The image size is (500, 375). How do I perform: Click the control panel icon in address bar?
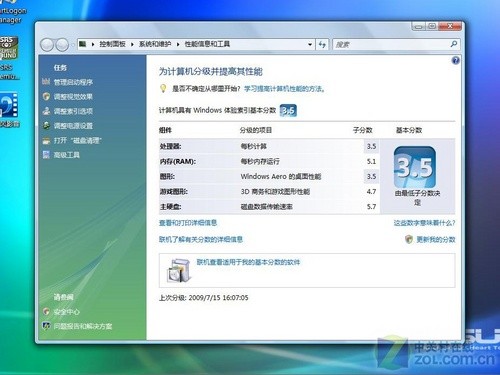pos(83,44)
